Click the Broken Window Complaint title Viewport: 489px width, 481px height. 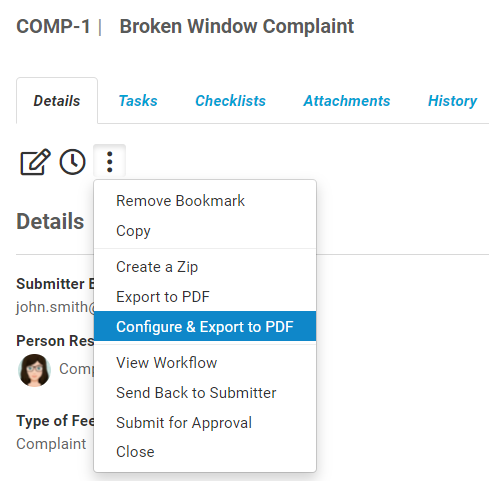pos(237,26)
